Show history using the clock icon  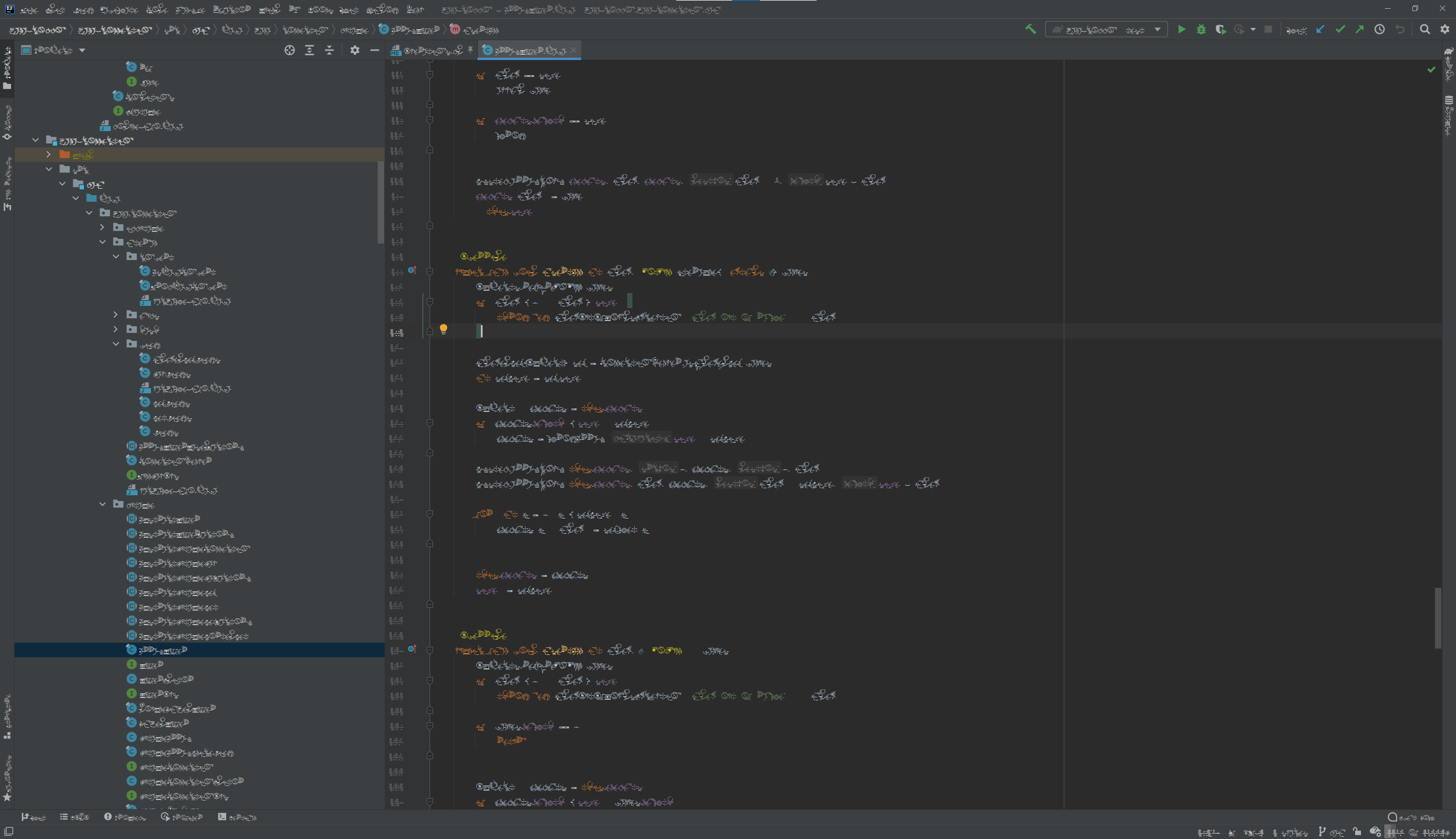pos(1379,29)
